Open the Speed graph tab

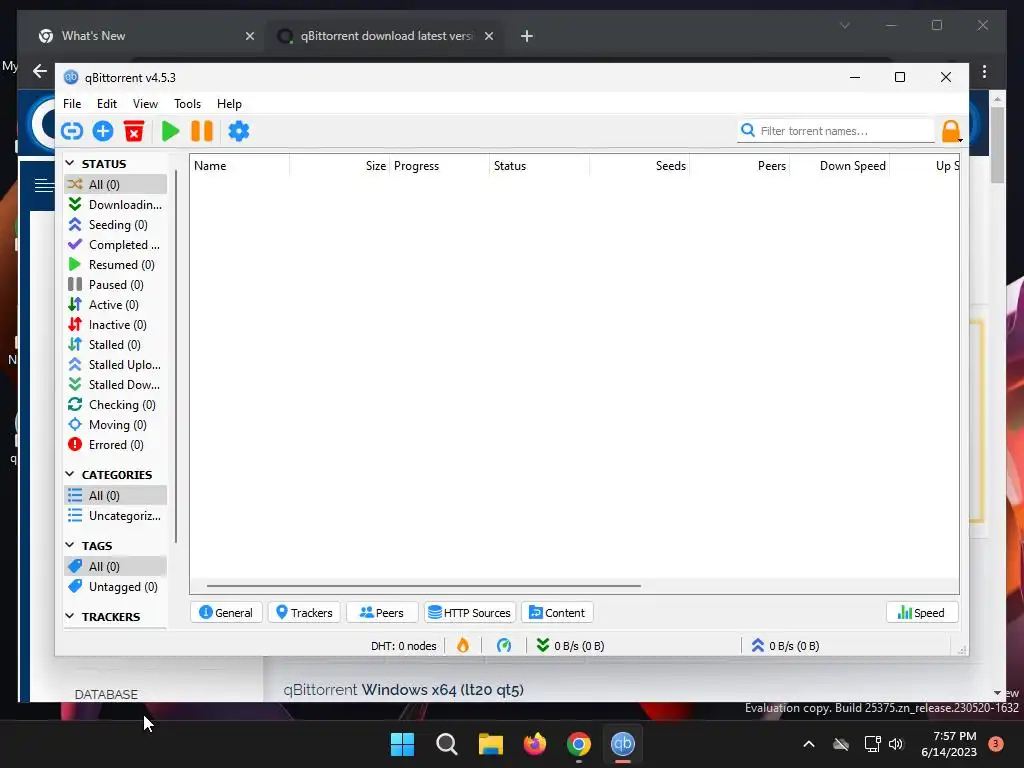[x=921, y=613]
